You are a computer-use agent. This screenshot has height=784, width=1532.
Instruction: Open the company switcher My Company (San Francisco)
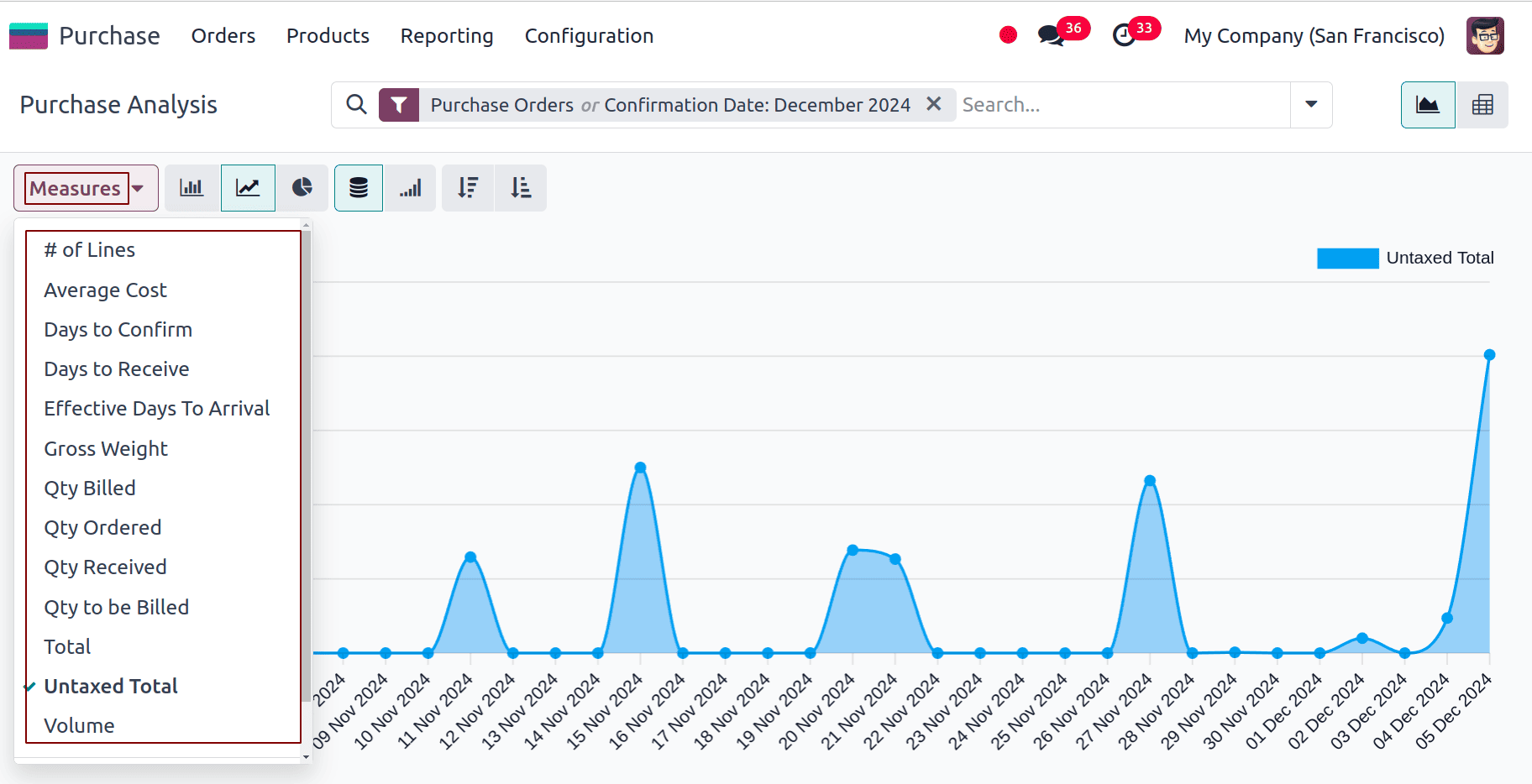[x=1314, y=36]
